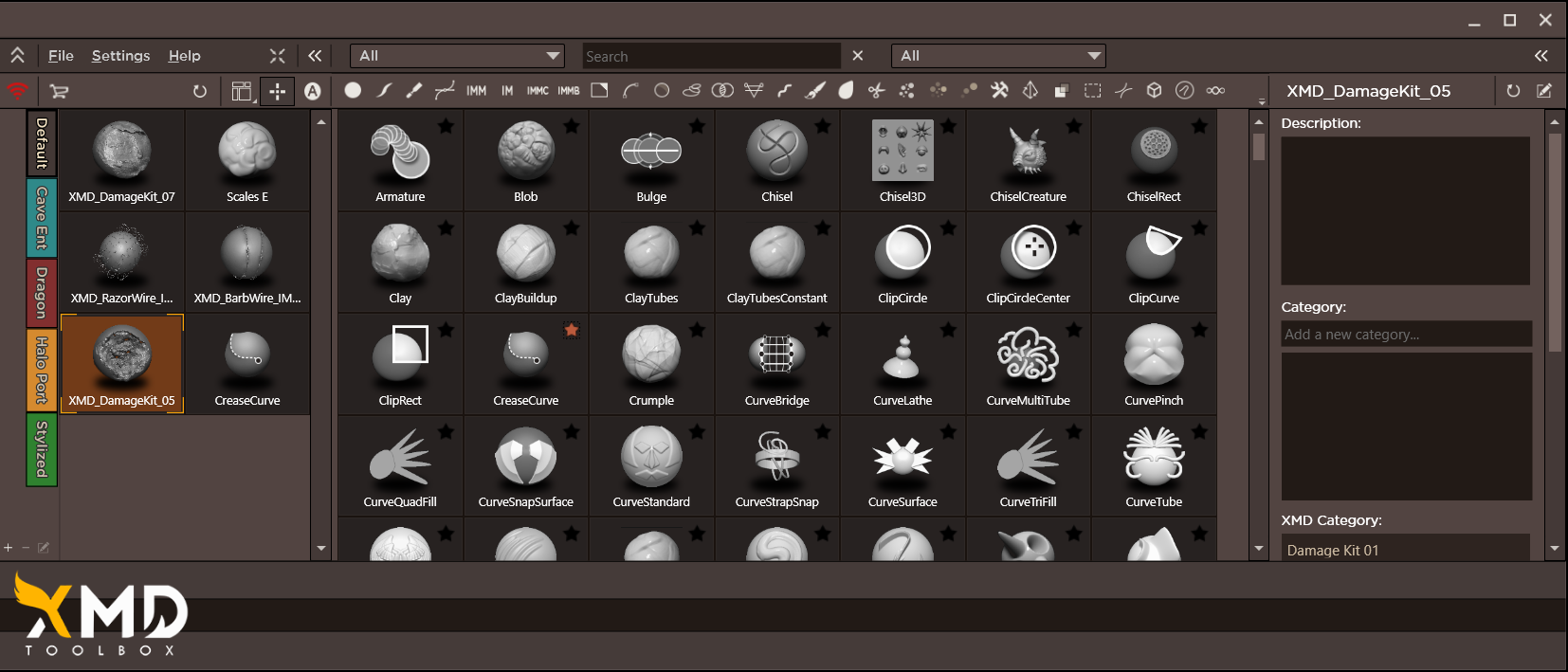Reset details with the refresh icon

(x=1513, y=91)
